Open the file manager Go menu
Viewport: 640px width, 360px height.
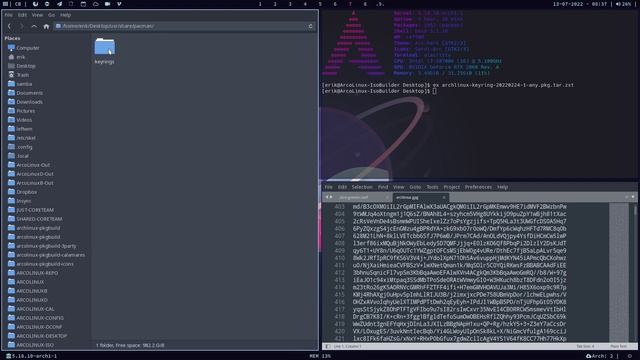point(51,15)
